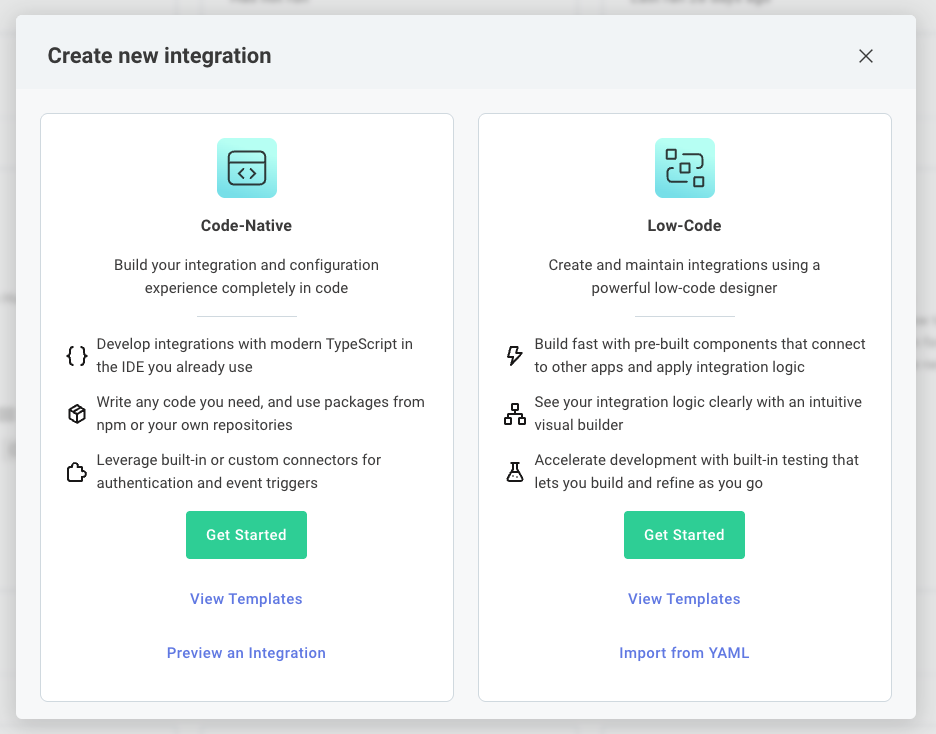The width and height of the screenshot is (936, 734).
Task: Select the curly braces TypeScript icon
Action: [77, 354]
